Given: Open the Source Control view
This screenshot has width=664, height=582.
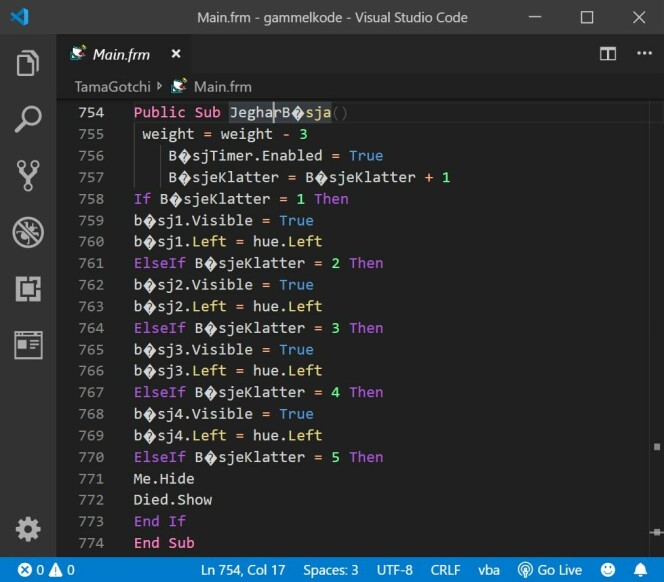Looking at the screenshot, I should (28, 175).
